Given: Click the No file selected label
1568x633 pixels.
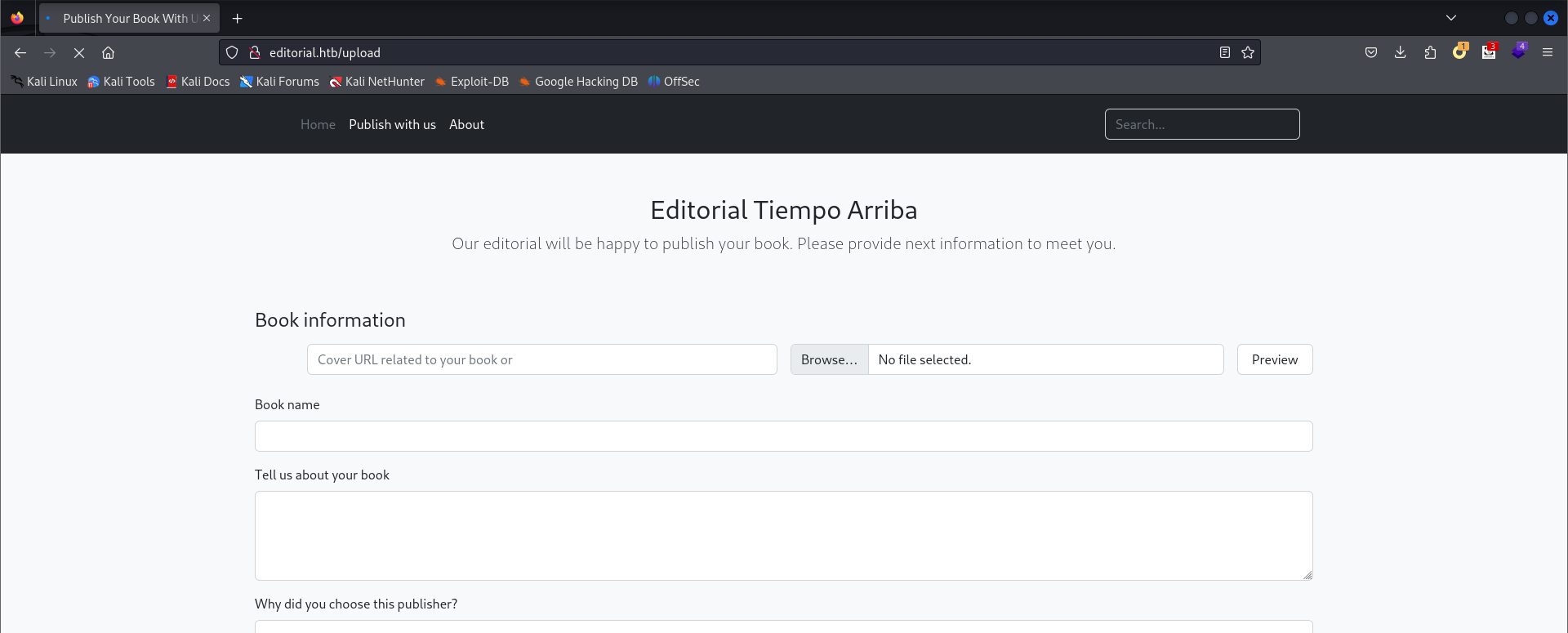Looking at the screenshot, I should pos(924,359).
